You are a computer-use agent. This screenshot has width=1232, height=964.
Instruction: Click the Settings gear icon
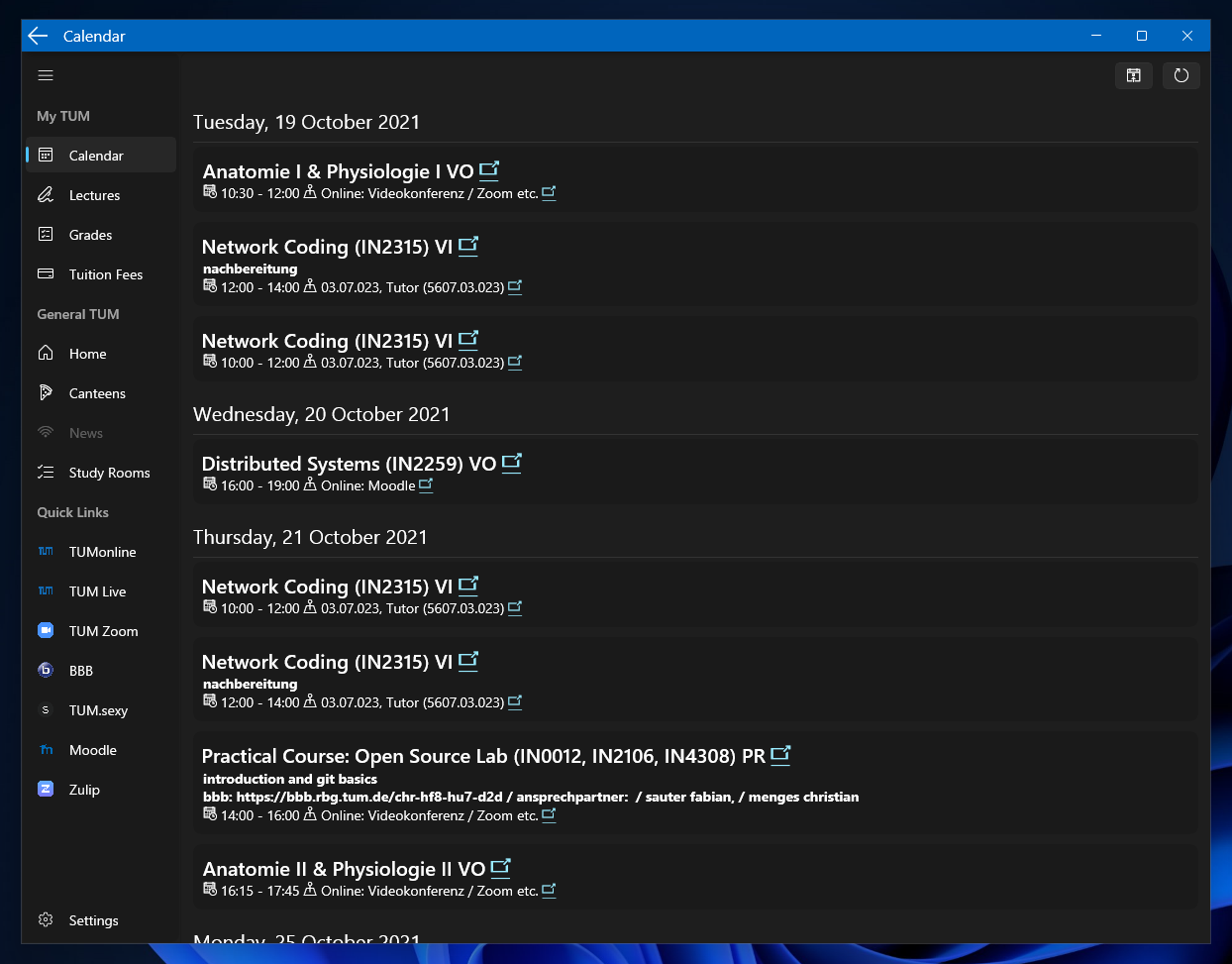coord(46,919)
